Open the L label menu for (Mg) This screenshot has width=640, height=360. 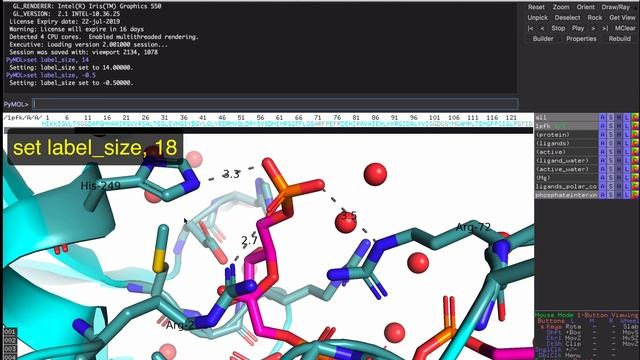tap(627, 178)
